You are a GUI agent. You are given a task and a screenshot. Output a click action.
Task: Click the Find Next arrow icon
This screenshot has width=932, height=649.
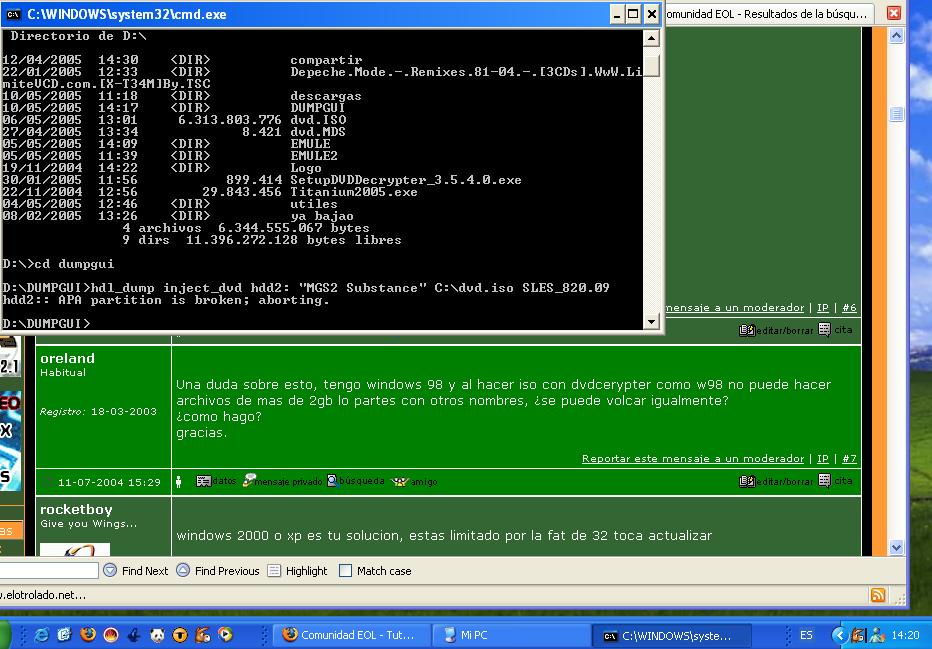point(109,570)
